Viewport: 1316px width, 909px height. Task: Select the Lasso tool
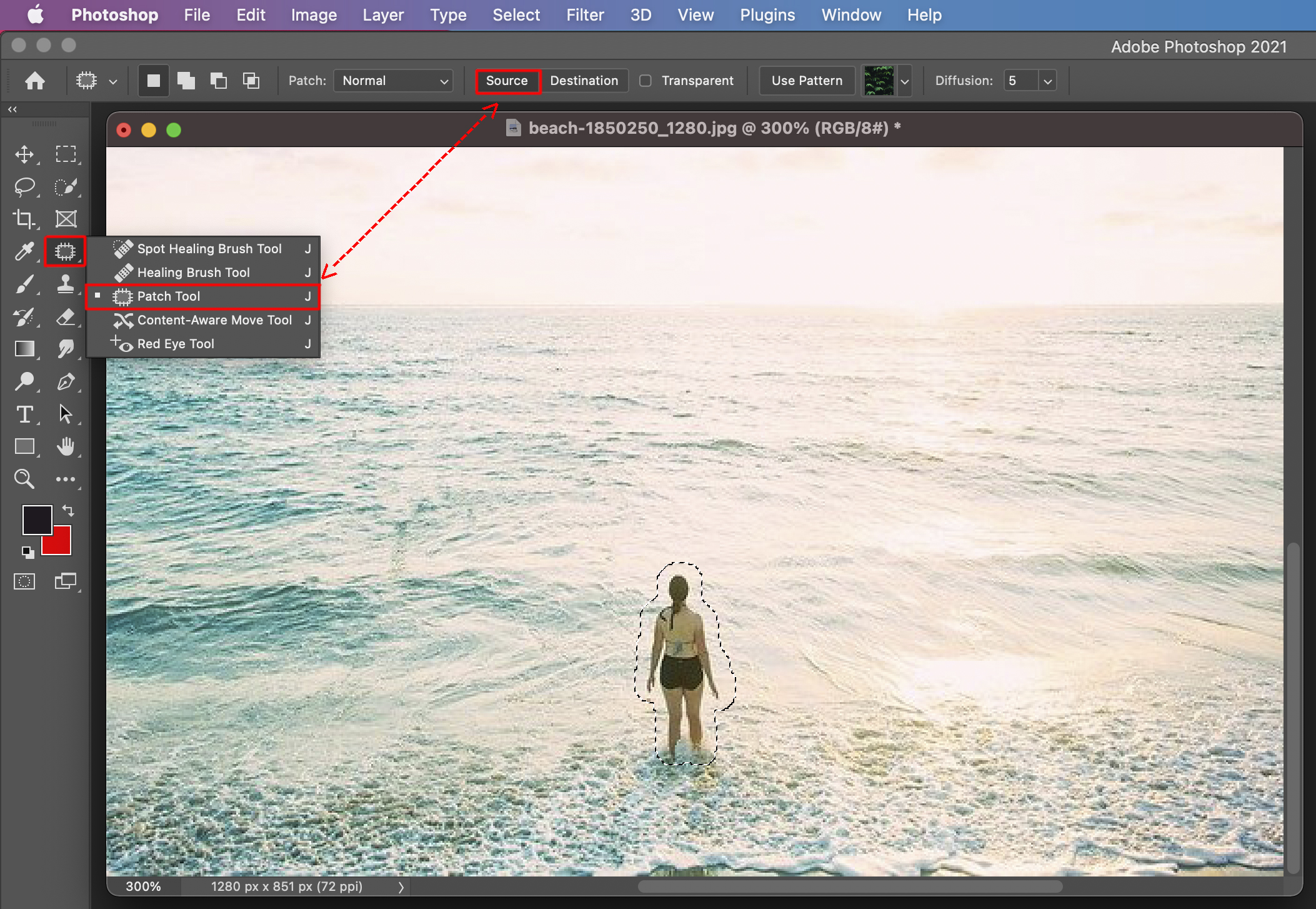click(24, 186)
